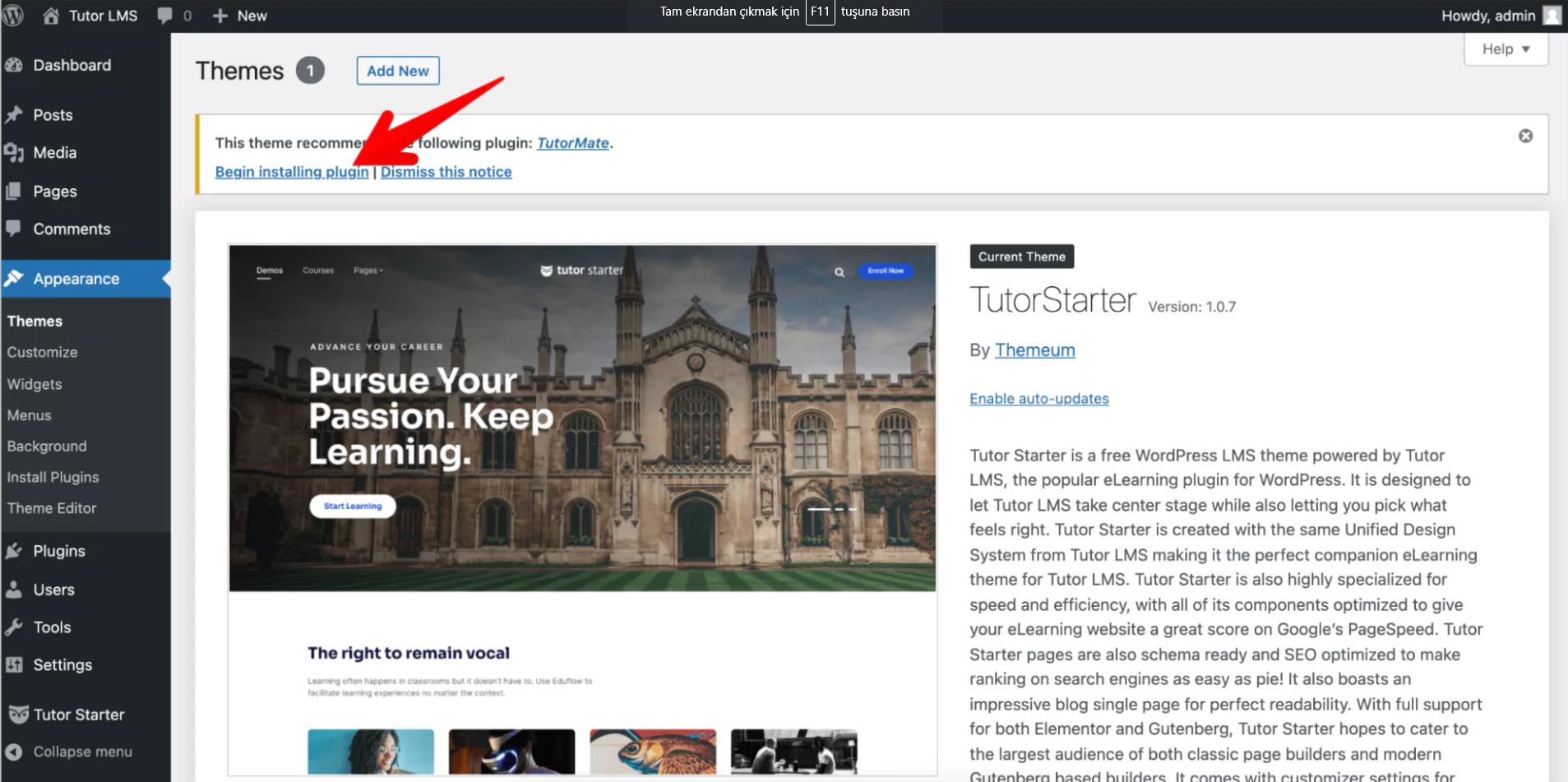Click the Plugins plug icon
The width and height of the screenshot is (1568, 782).
(14, 551)
